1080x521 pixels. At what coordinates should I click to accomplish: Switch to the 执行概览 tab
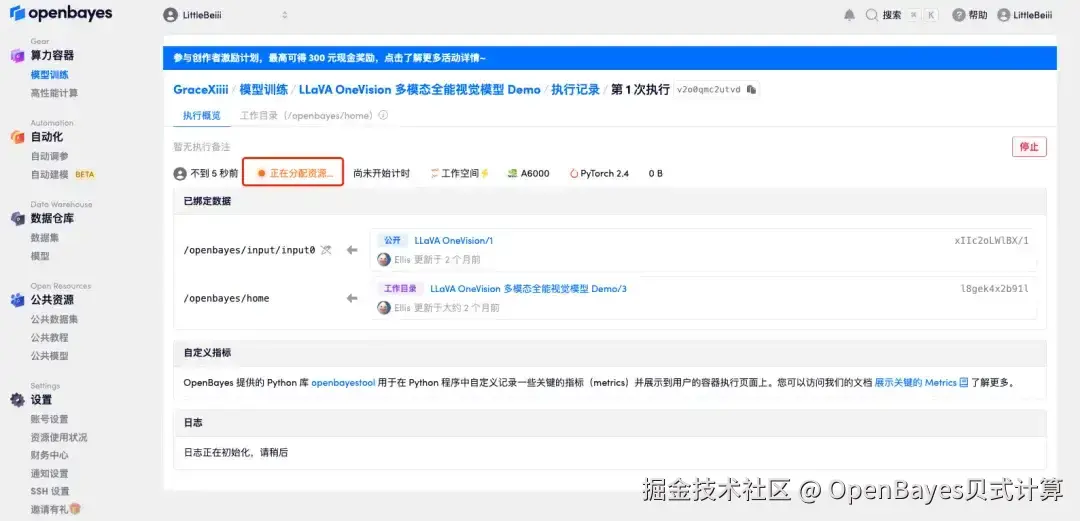click(x=202, y=116)
